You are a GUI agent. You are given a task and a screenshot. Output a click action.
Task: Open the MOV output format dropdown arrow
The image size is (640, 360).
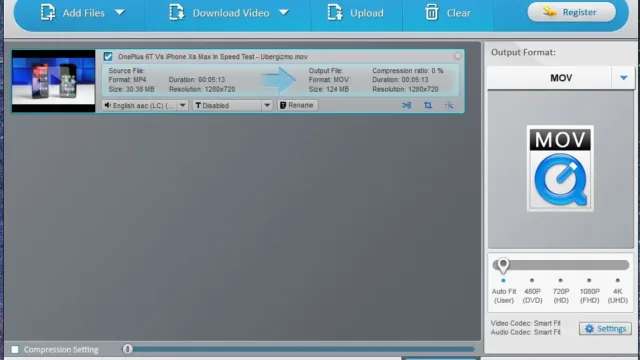tap(623, 78)
